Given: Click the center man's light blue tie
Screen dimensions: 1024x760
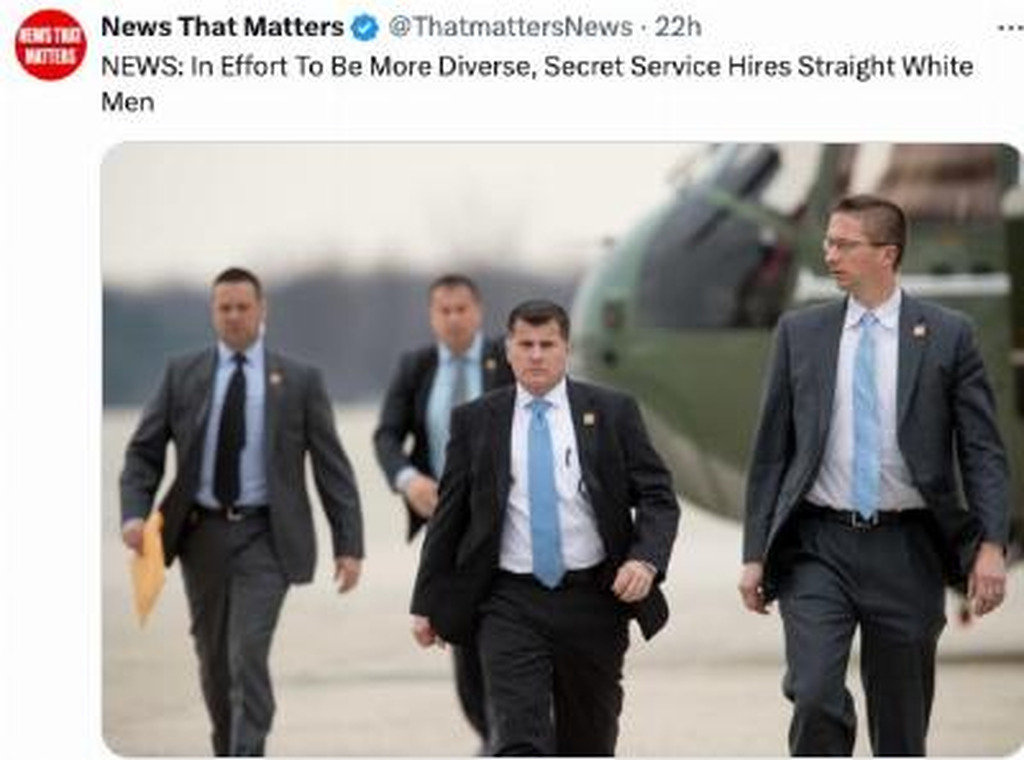Looking at the screenshot, I should tap(545, 492).
